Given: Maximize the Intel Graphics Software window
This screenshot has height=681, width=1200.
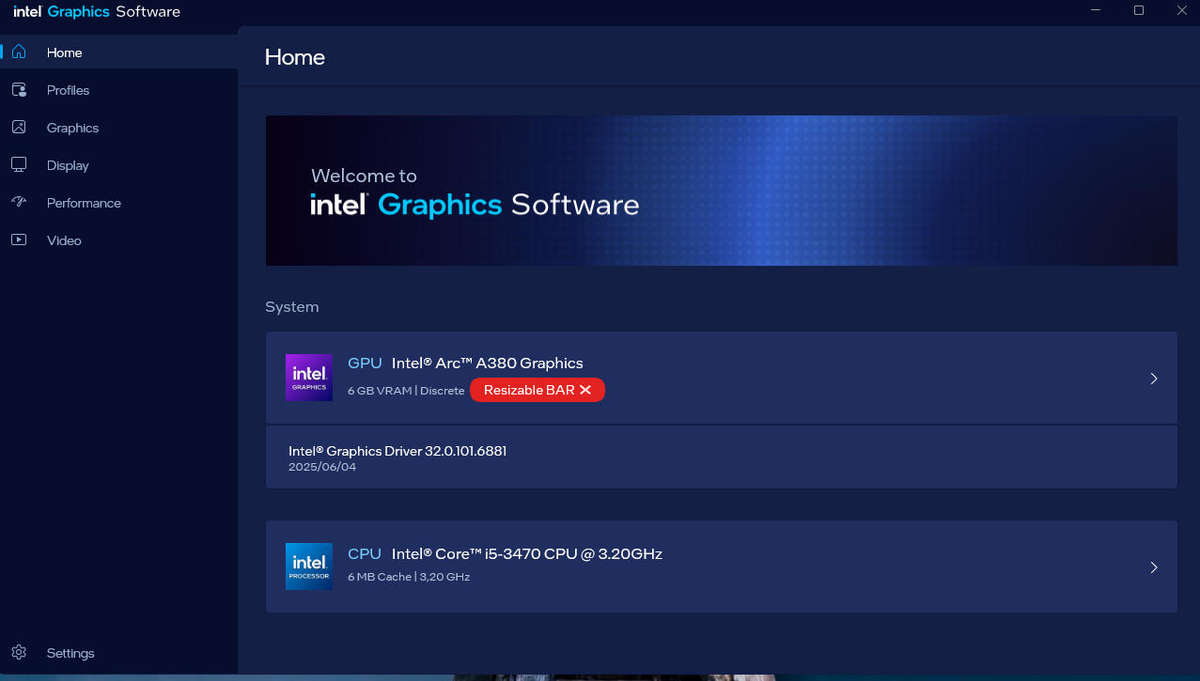Looking at the screenshot, I should (x=1138, y=11).
